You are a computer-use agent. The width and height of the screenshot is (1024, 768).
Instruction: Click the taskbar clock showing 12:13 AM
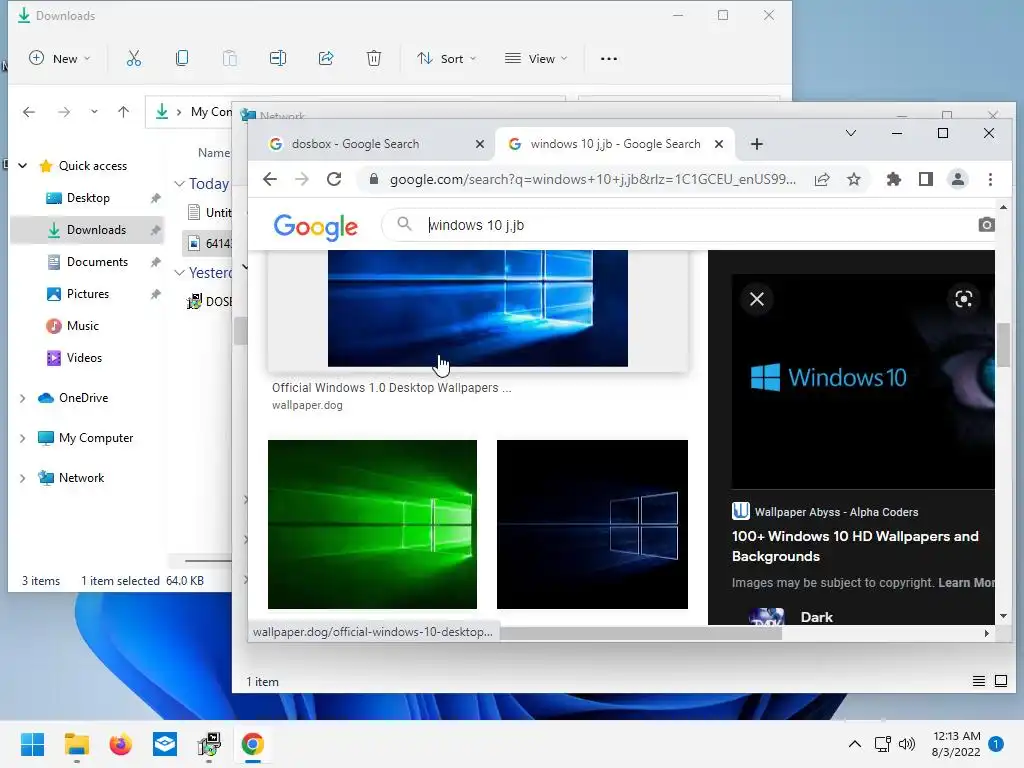(956, 744)
